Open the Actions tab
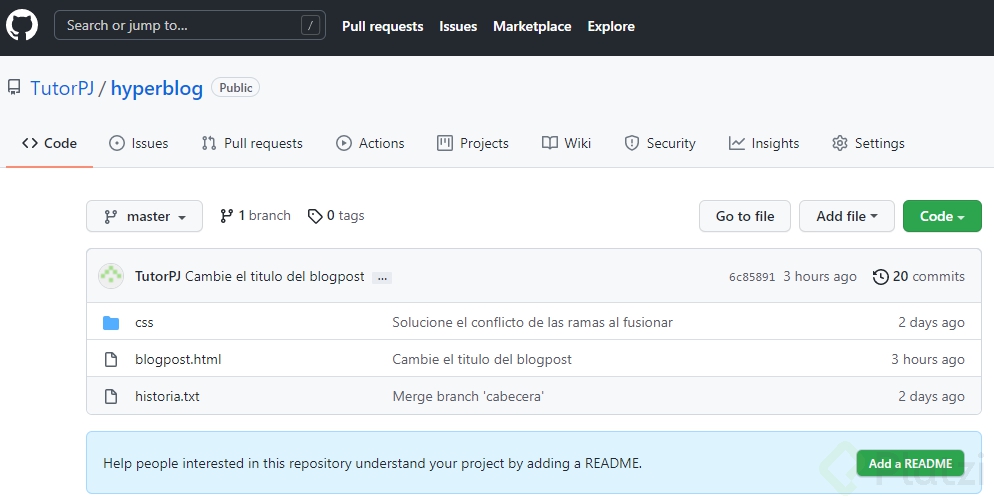Viewport: 994px width, 502px height. [x=370, y=143]
